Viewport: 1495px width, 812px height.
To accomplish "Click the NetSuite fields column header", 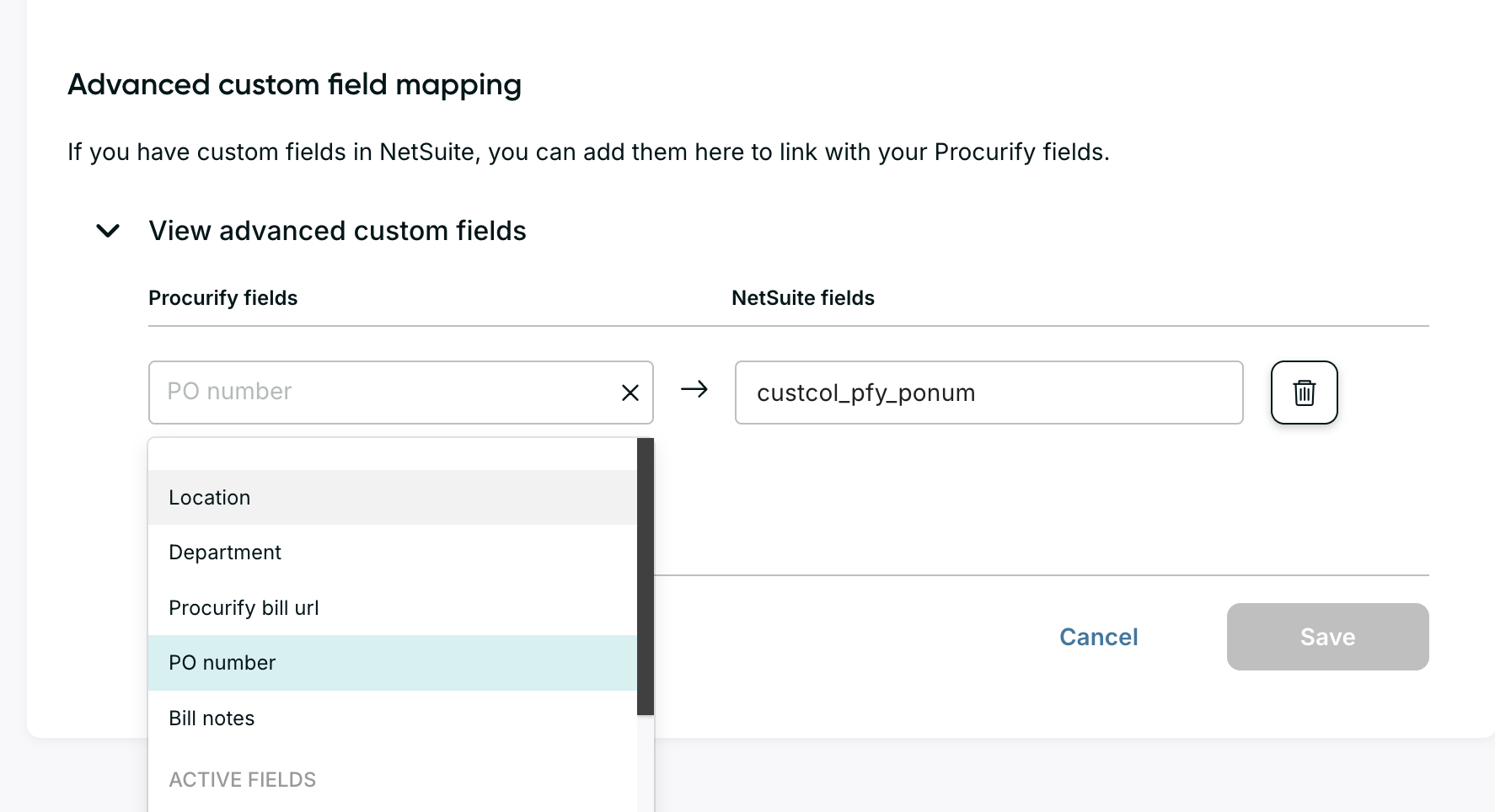I will 802,298.
